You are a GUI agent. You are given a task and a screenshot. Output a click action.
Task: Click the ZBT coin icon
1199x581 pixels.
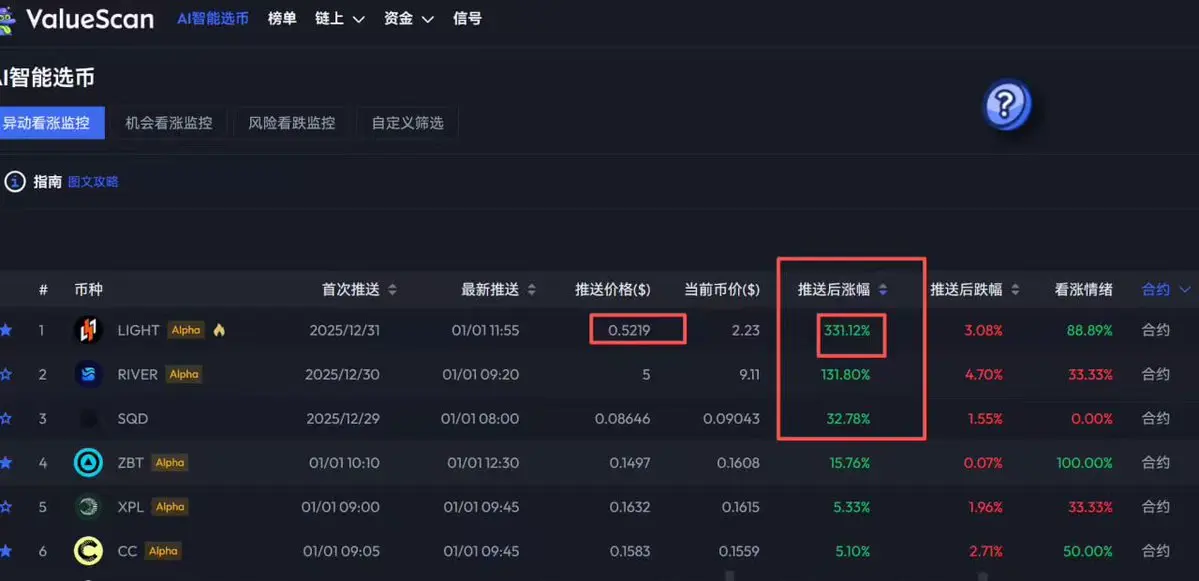tap(88, 463)
